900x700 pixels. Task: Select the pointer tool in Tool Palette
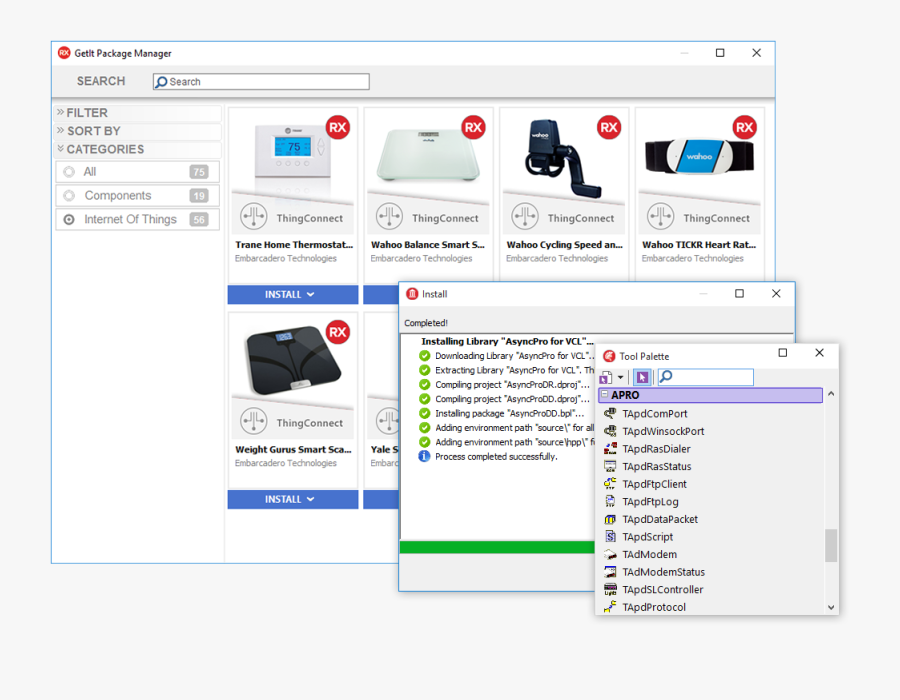coord(642,377)
